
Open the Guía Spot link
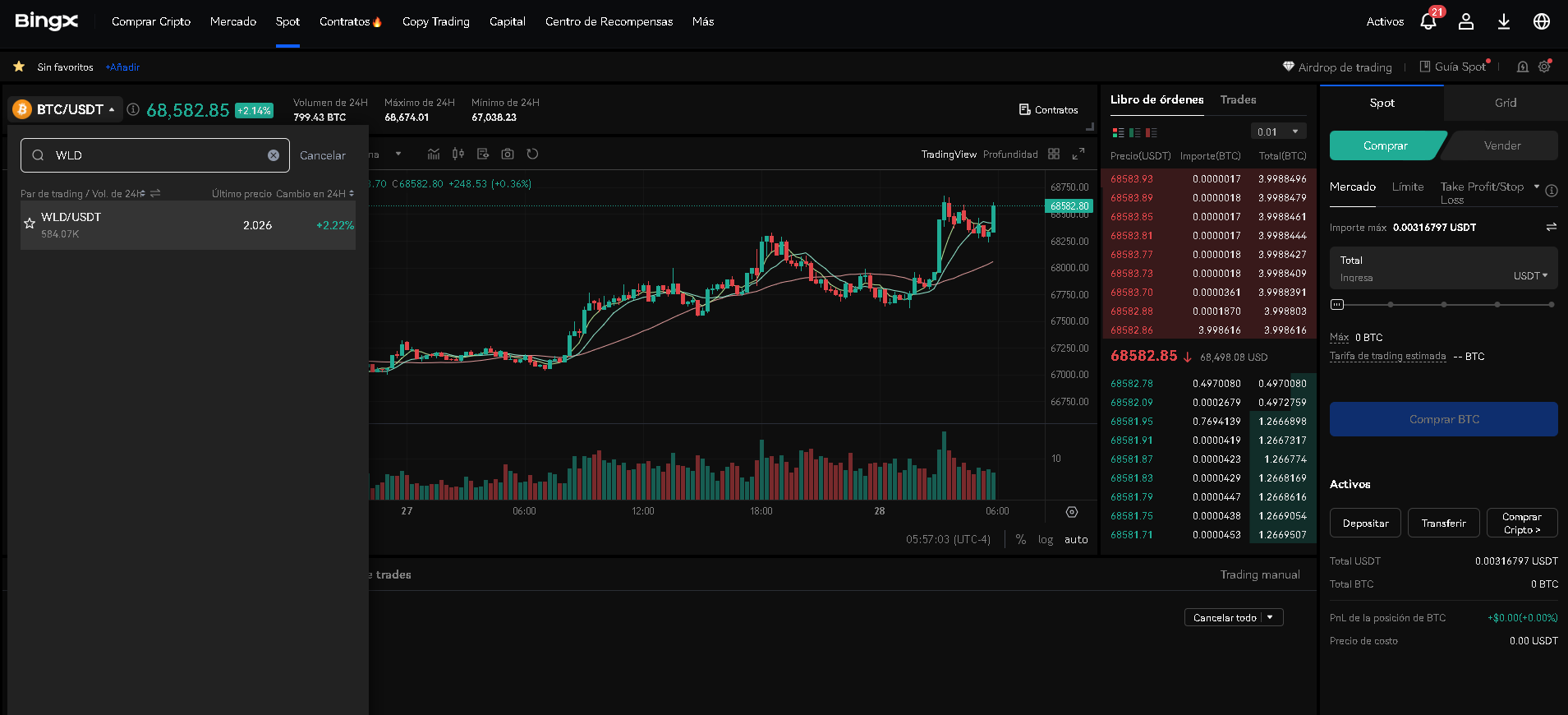[x=1454, y=67]
